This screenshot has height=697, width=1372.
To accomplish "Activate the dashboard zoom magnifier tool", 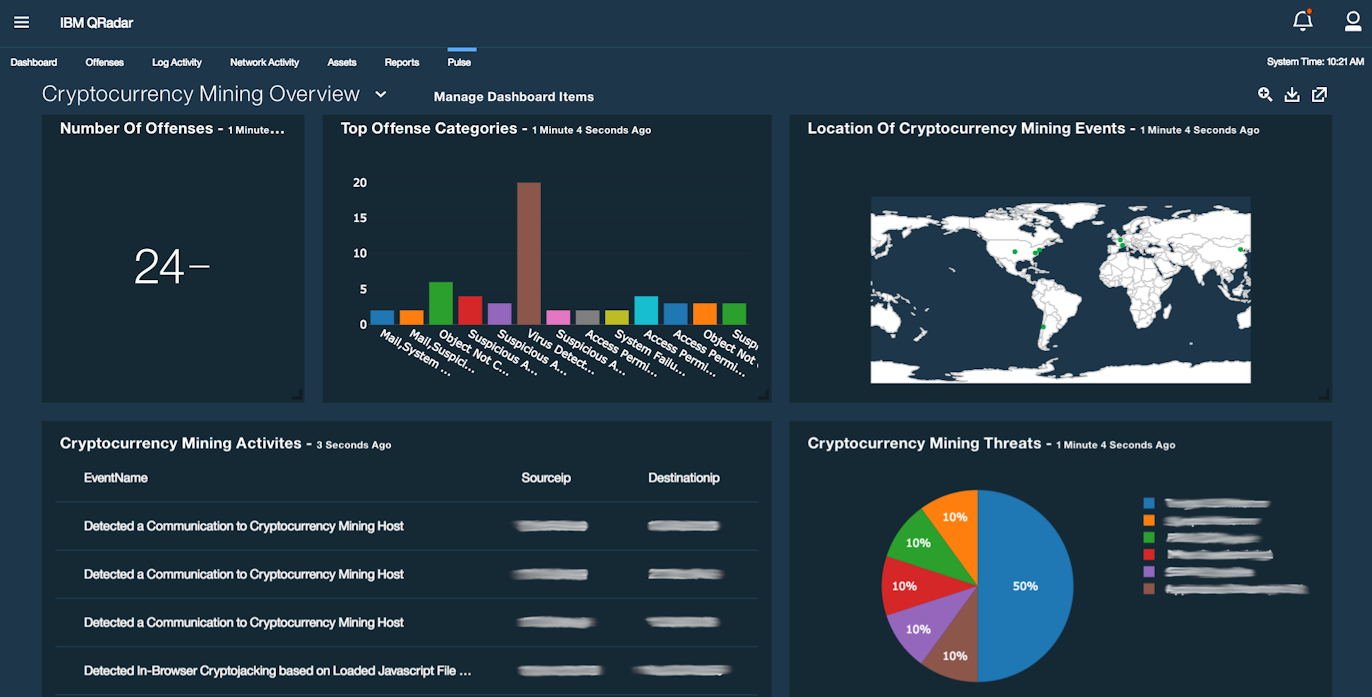I will pos(1265,94).
